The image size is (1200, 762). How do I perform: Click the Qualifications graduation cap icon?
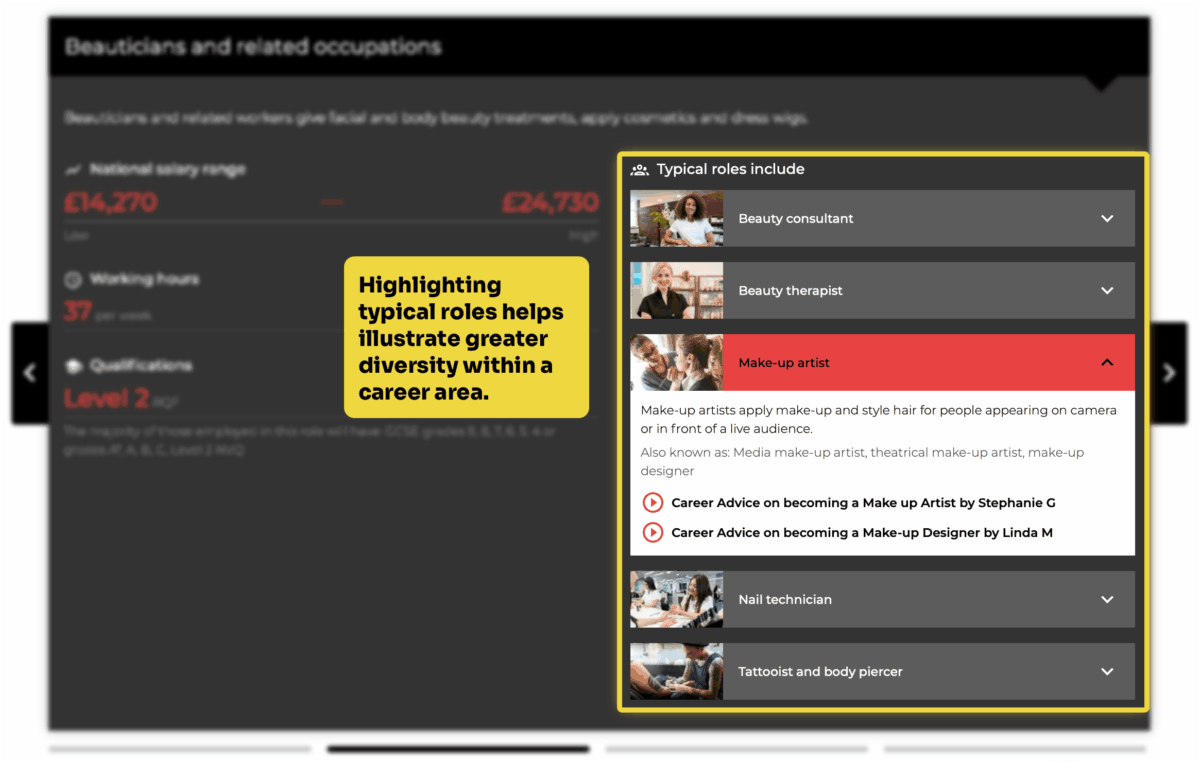tap(73, 366)
